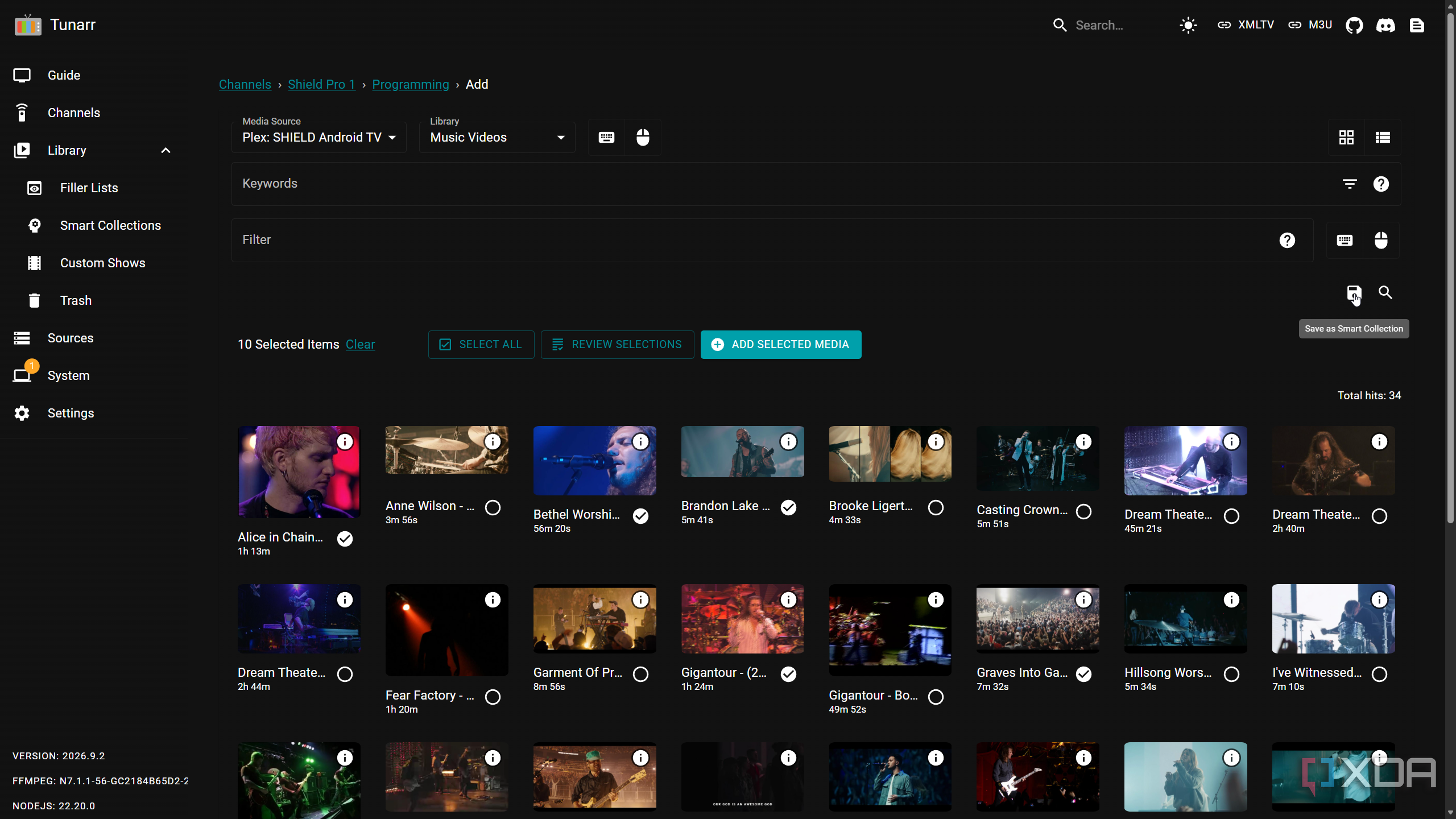The image size is (1456, 819).
Task: Click REVIEW SELECTIONS button
Action: coord(617,344)
